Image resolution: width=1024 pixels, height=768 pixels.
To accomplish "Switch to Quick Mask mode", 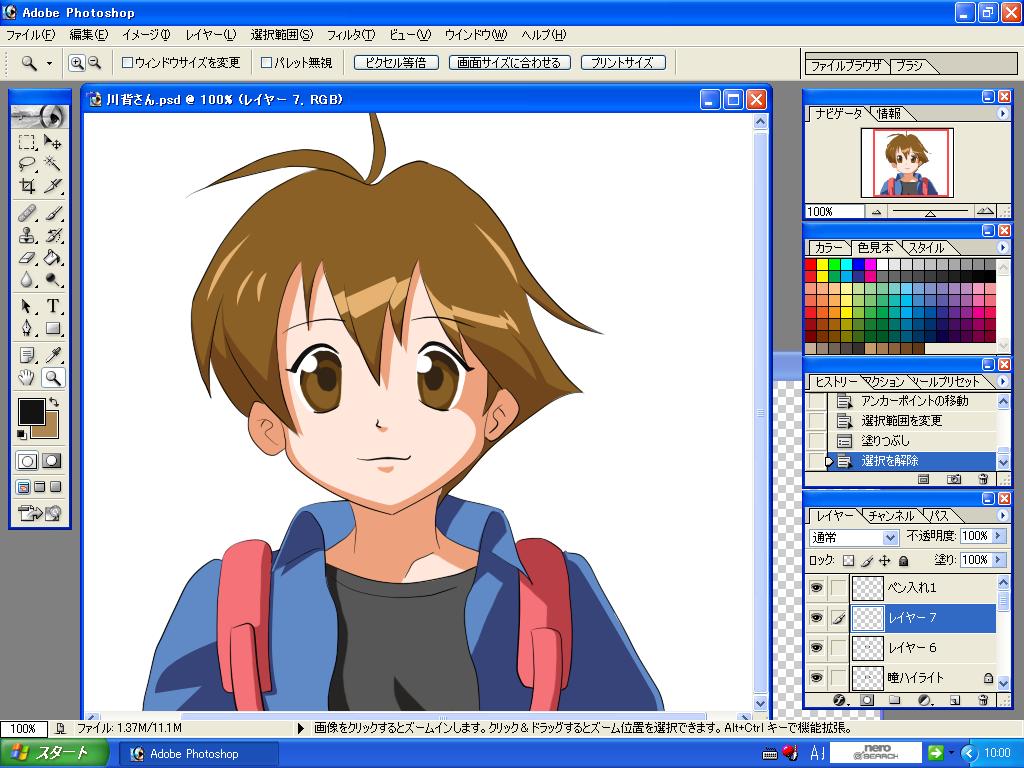I will (x=52, y=461).
